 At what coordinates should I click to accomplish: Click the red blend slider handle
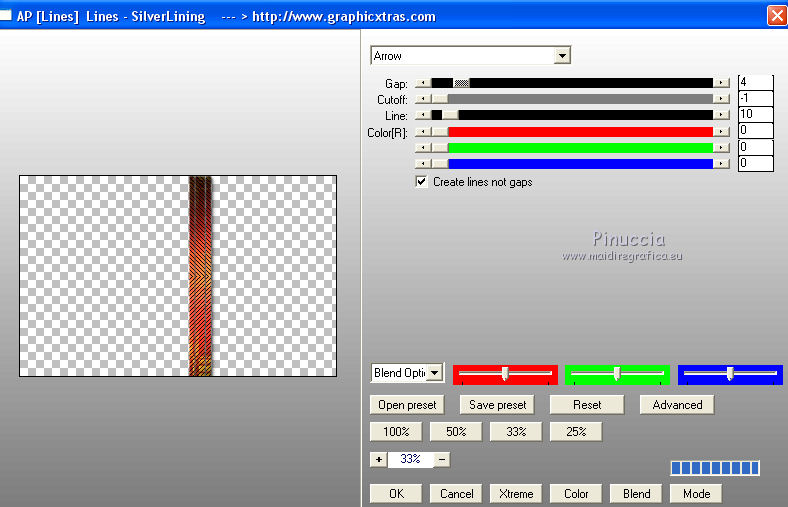505,373
